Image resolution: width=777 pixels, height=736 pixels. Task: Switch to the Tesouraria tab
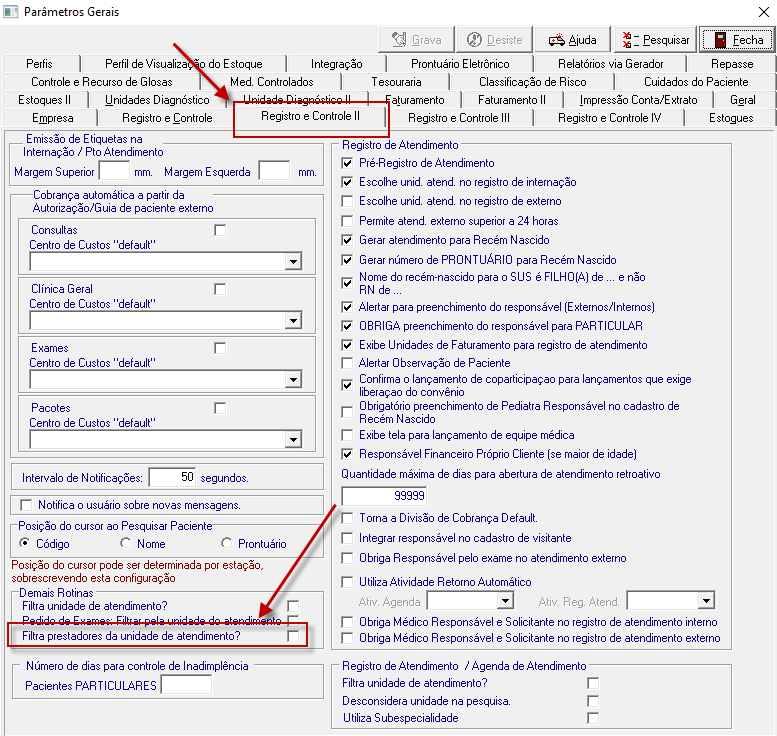(x=396, y=82)
